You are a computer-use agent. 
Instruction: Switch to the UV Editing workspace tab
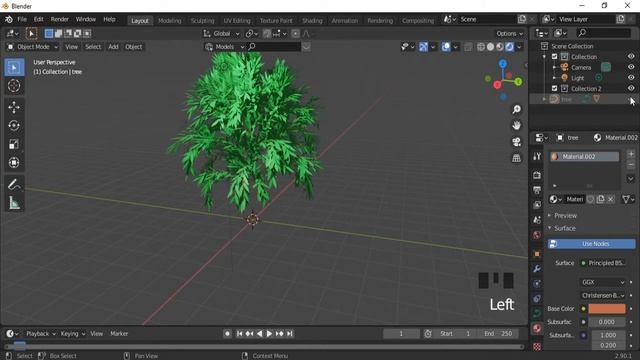coord(237,20)
